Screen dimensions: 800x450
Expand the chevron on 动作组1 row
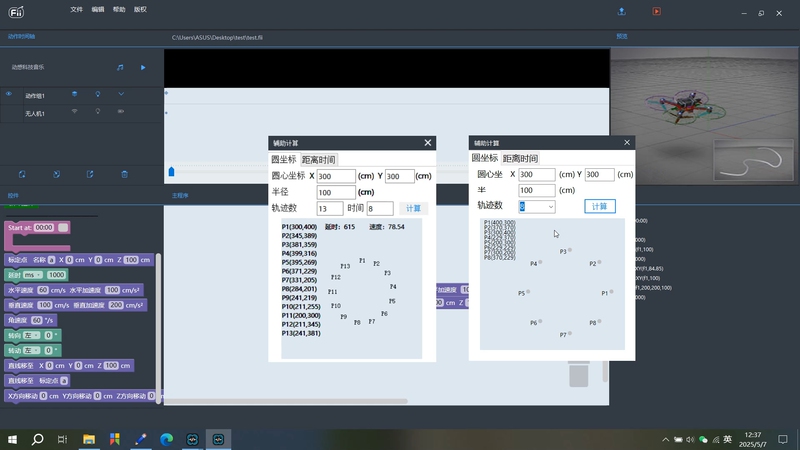click(x=121, y=94)
